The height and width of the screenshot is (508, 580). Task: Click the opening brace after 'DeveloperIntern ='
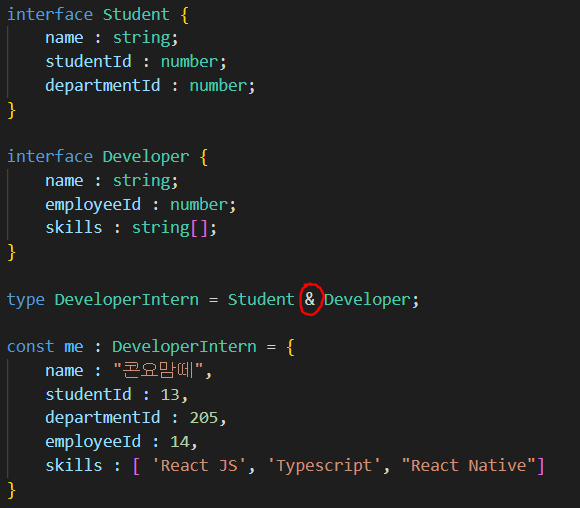click(x=290, y=347)
